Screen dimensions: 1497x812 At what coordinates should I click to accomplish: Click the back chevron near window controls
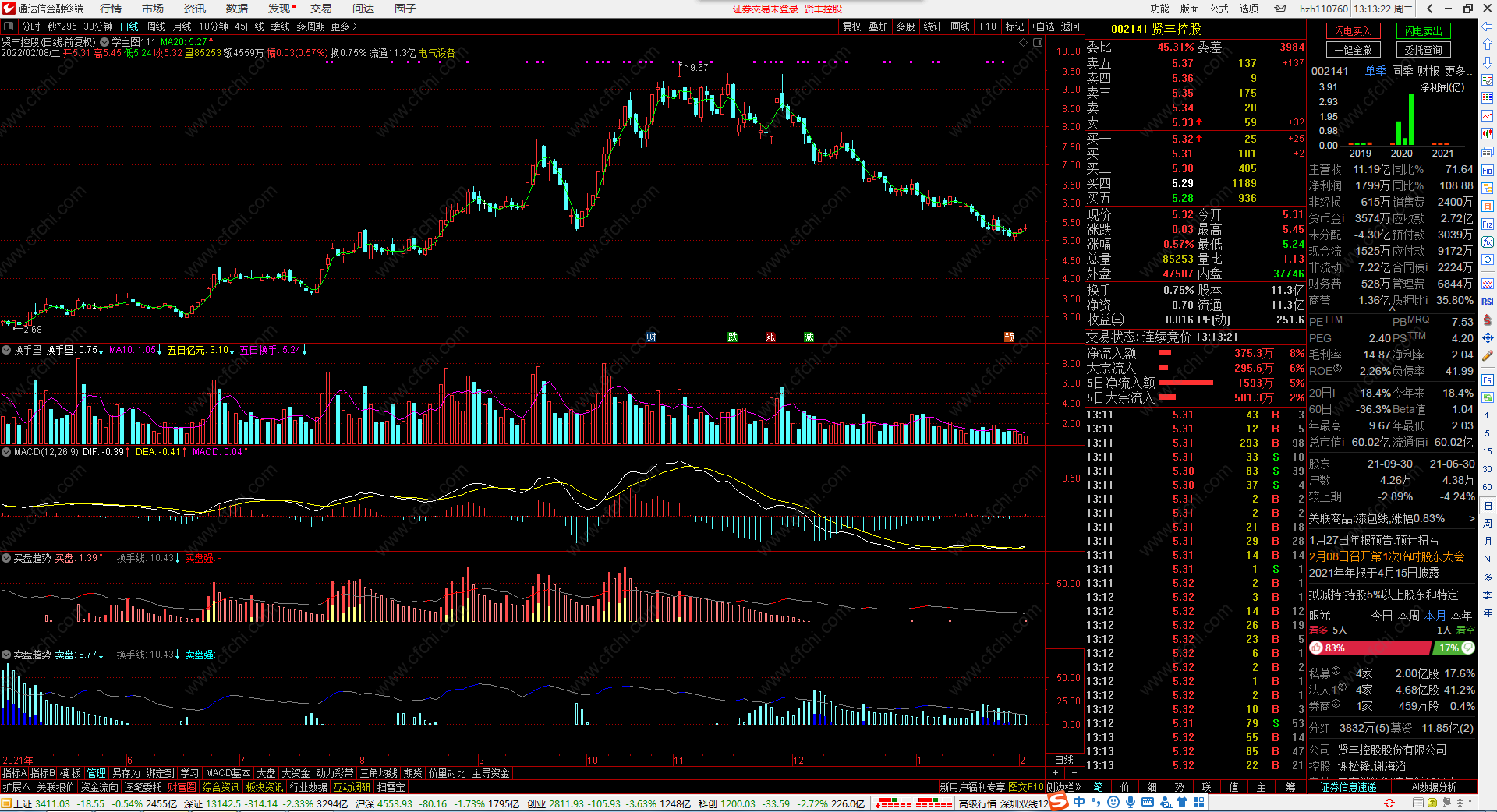coord(1429,9)
